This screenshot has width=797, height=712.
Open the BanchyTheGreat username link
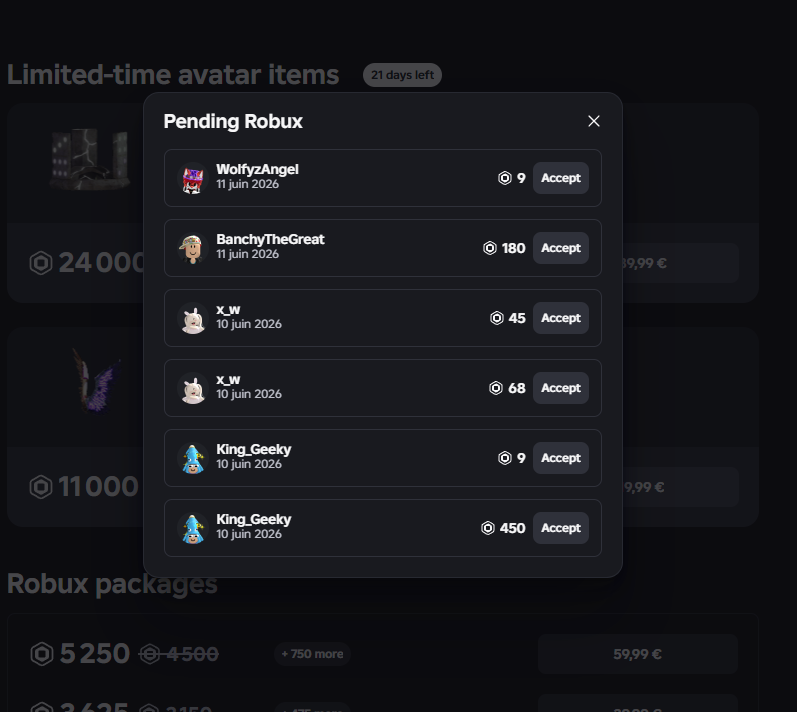270,239
